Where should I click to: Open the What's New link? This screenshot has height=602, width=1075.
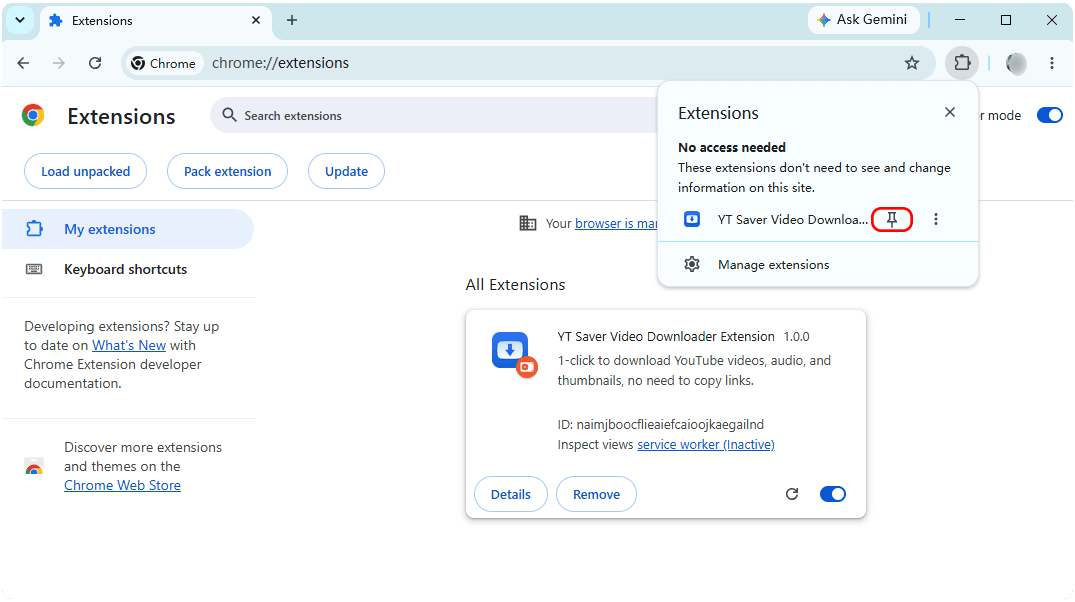click(x=129, y=346)
